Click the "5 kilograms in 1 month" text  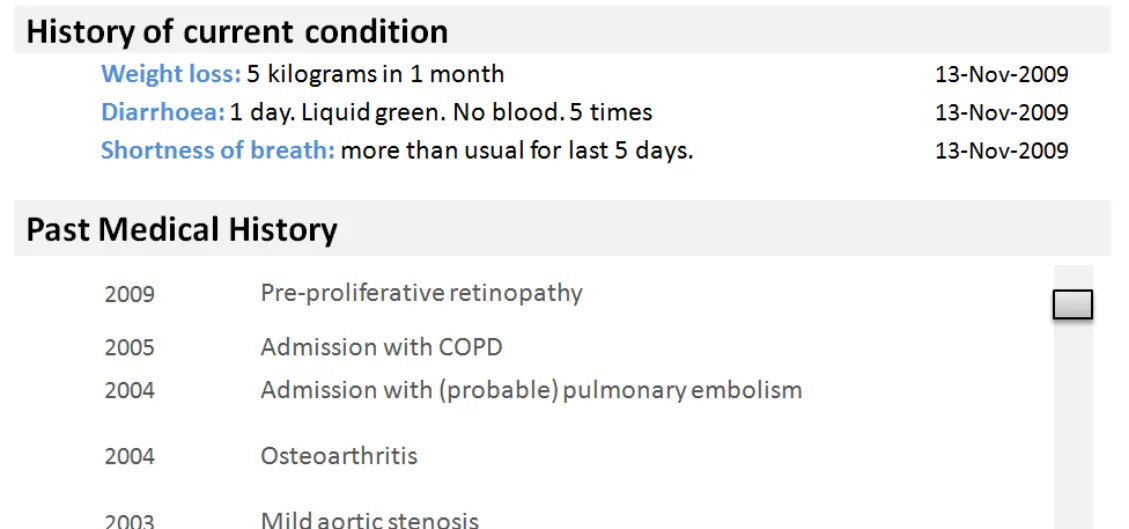point(375,74)
